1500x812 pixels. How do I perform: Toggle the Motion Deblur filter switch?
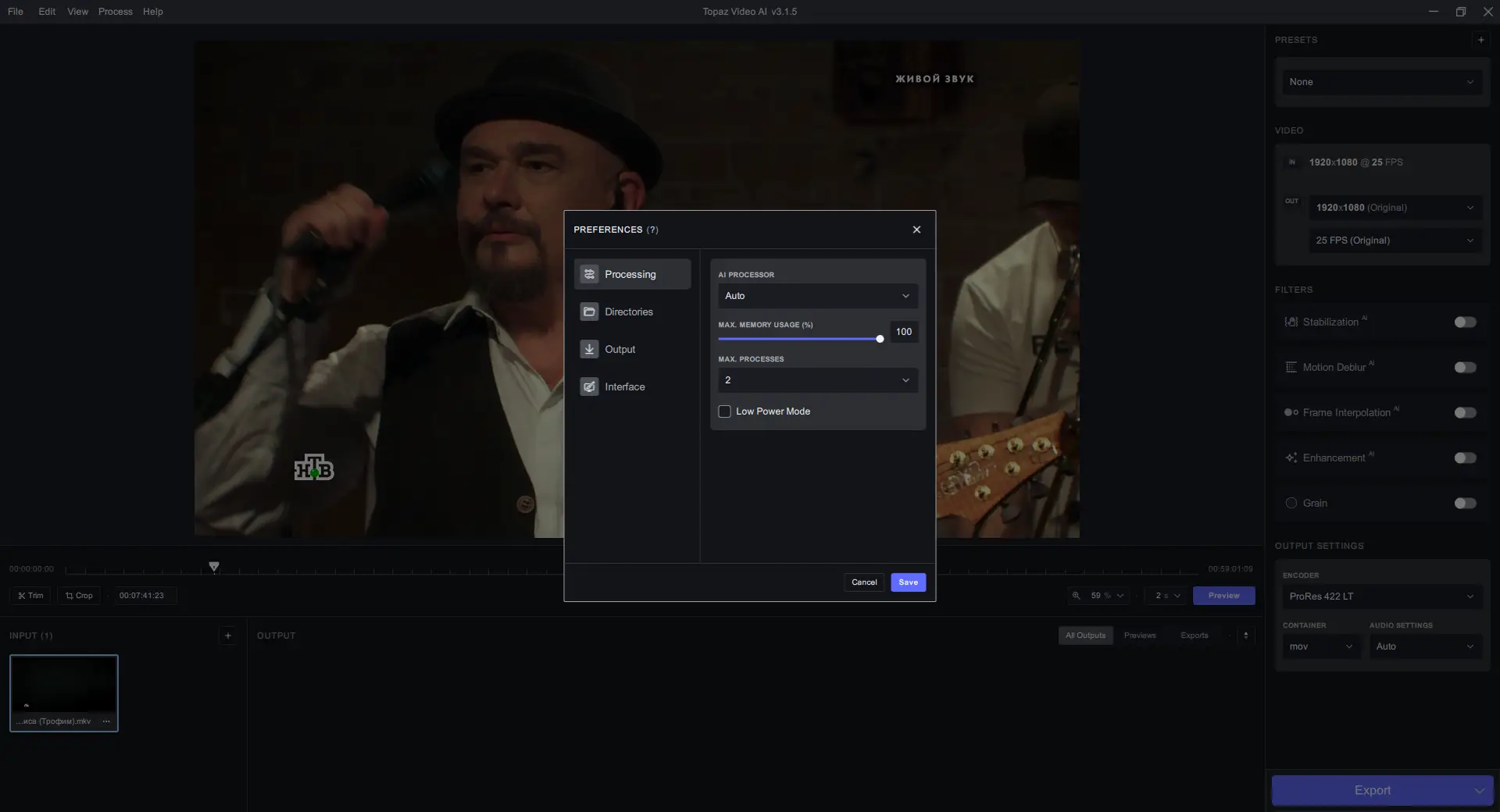1465,368
